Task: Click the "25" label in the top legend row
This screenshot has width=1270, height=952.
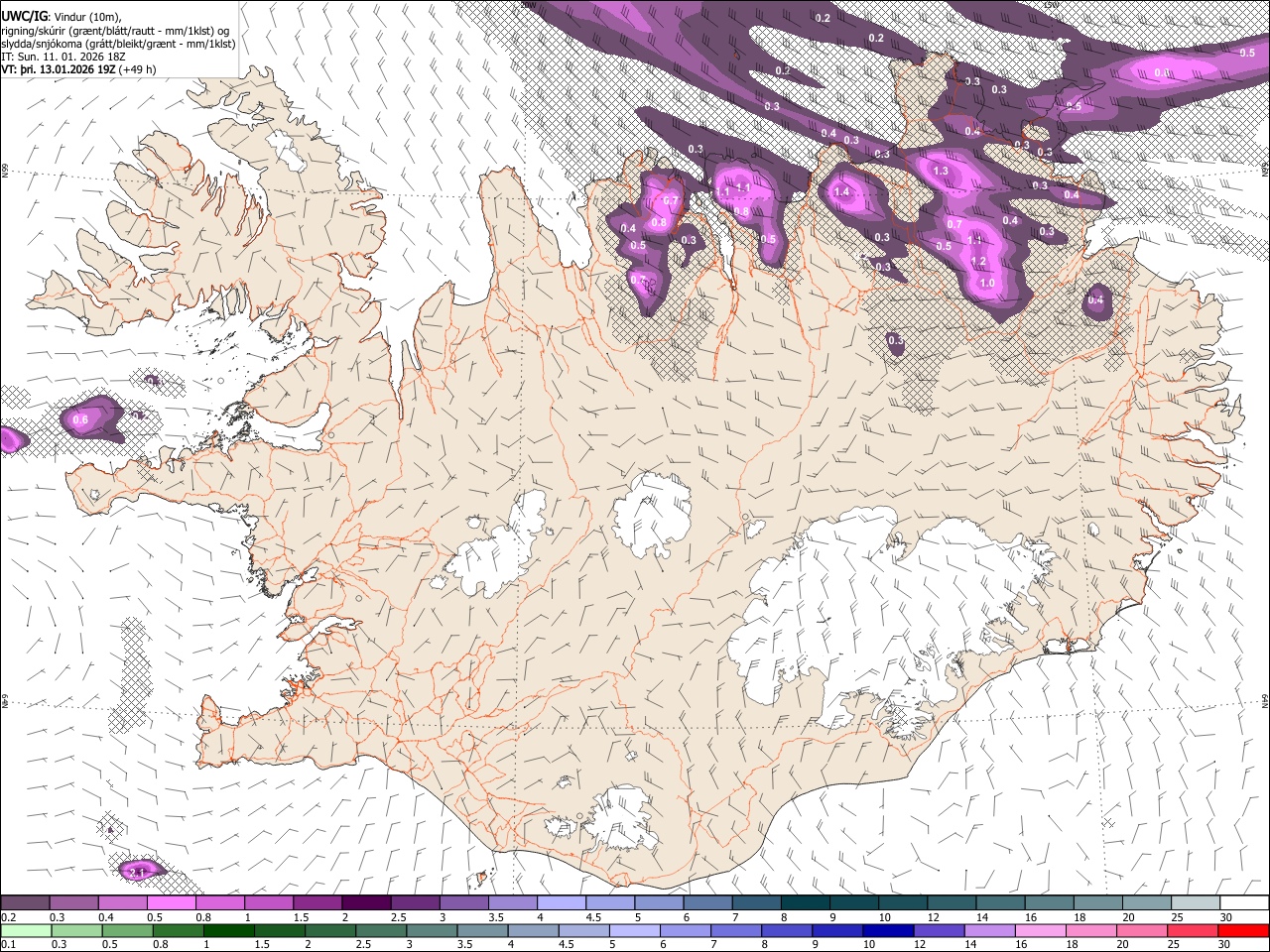Action: pyautogui.click(x=1176, y=917)
